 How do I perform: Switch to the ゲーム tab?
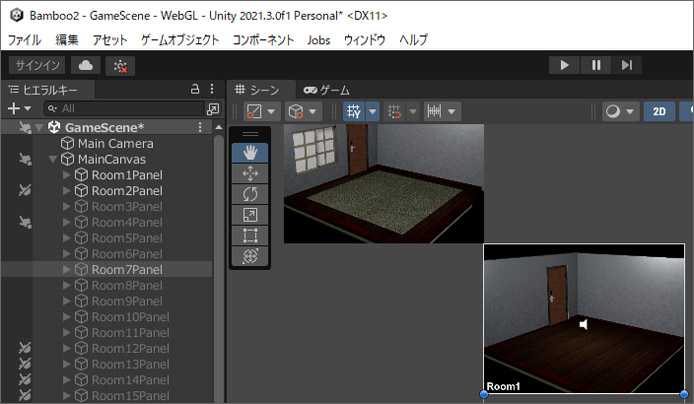click(x=327, y=90)
